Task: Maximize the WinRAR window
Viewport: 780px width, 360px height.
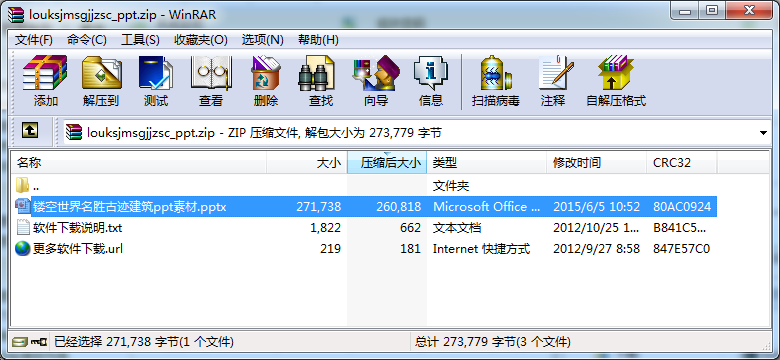Action: coord(712,11)
